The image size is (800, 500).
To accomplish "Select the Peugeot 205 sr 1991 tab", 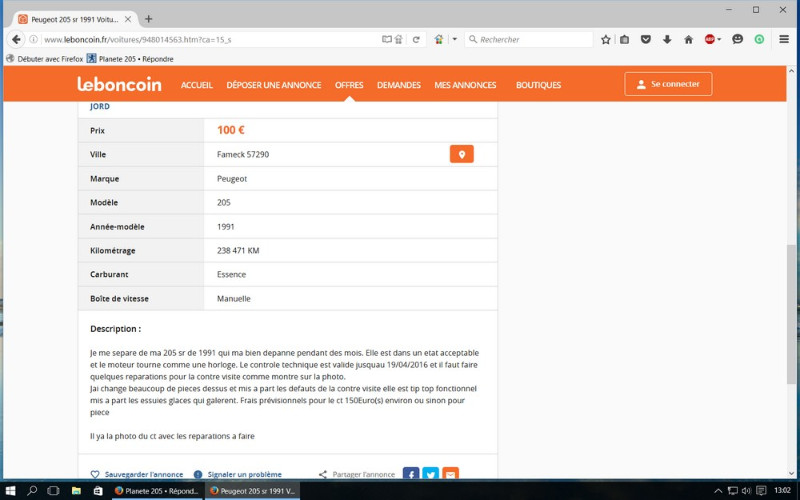I will (x=75, y=19).
